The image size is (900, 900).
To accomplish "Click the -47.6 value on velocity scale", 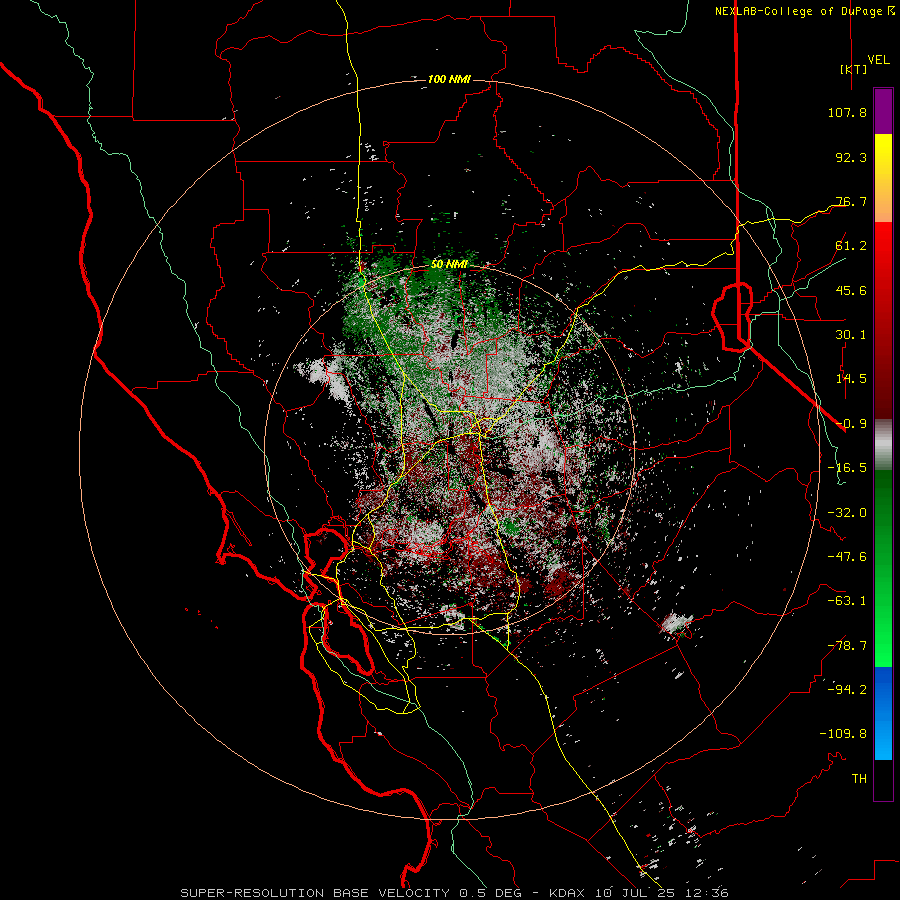I will click(847, 557).
